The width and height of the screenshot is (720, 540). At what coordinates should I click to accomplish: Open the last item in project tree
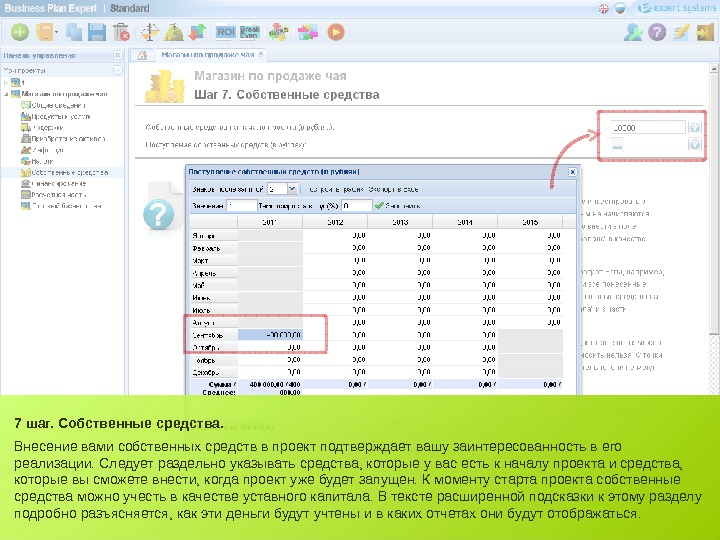(x=61, y=206)
